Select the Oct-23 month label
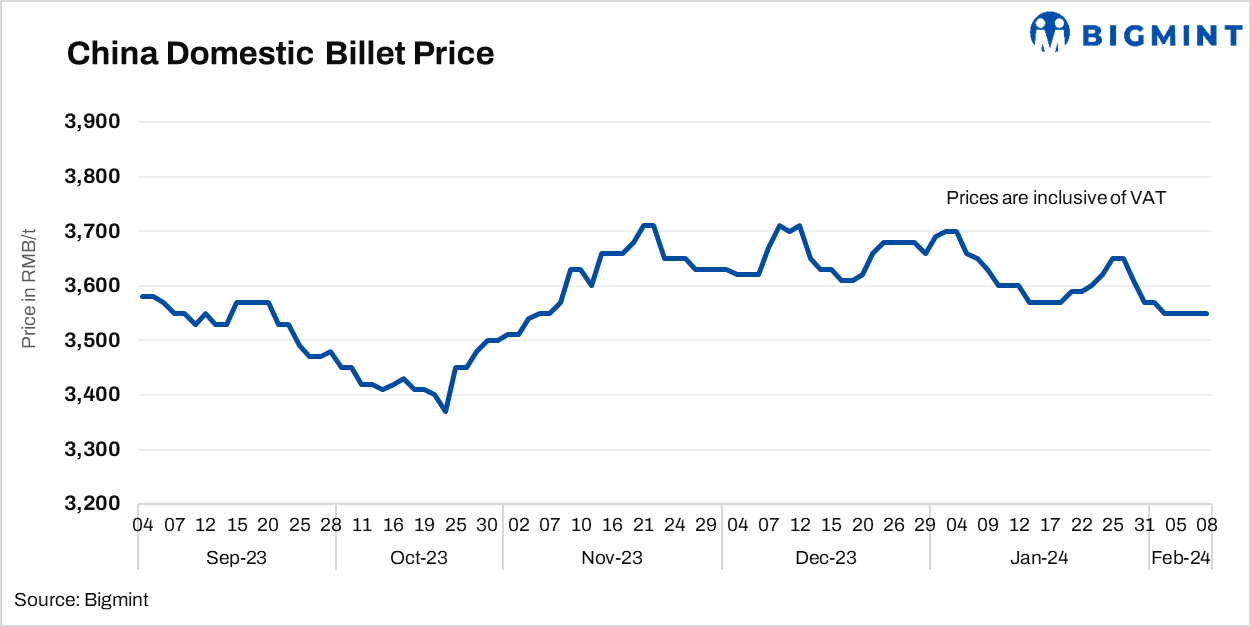Image resolution: width=1251 pixels, height=627 pixels. pos(420,557)
